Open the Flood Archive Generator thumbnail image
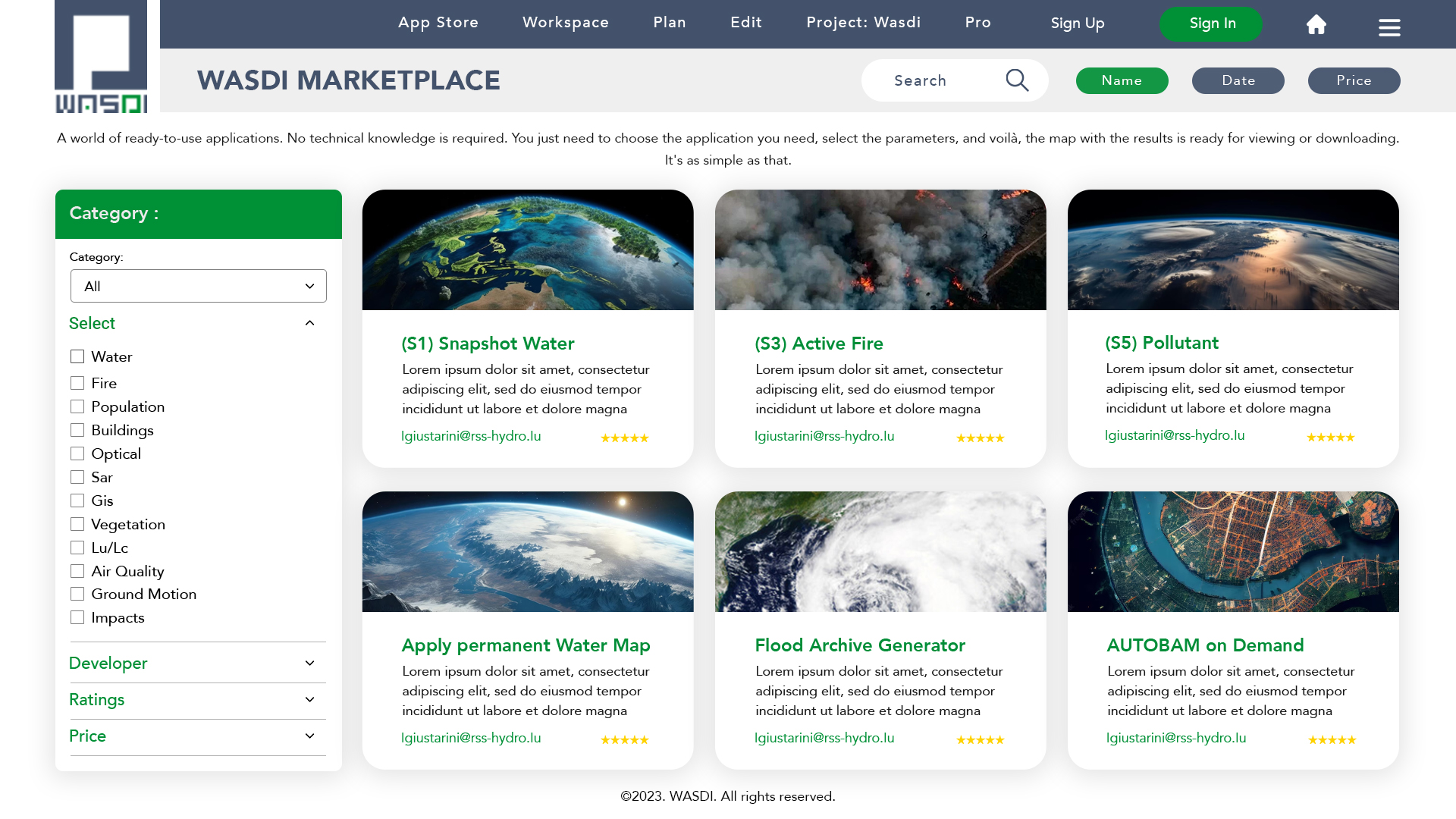Viewport: 1456px width, 819px height. pyautogui.click(x=880, y=551)
